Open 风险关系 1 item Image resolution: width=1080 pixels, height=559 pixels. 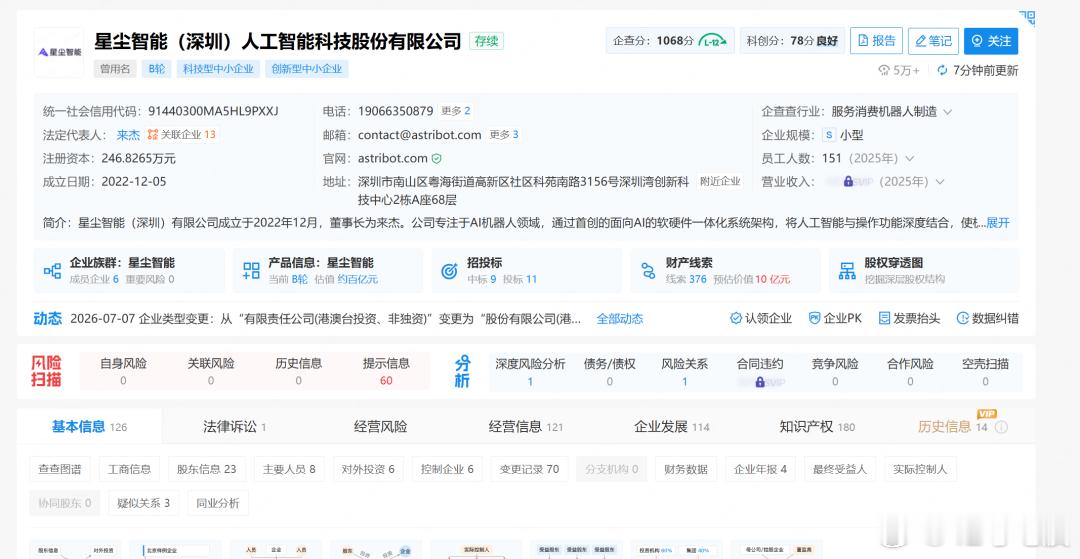pyautogui.click(x=685, y=372)
